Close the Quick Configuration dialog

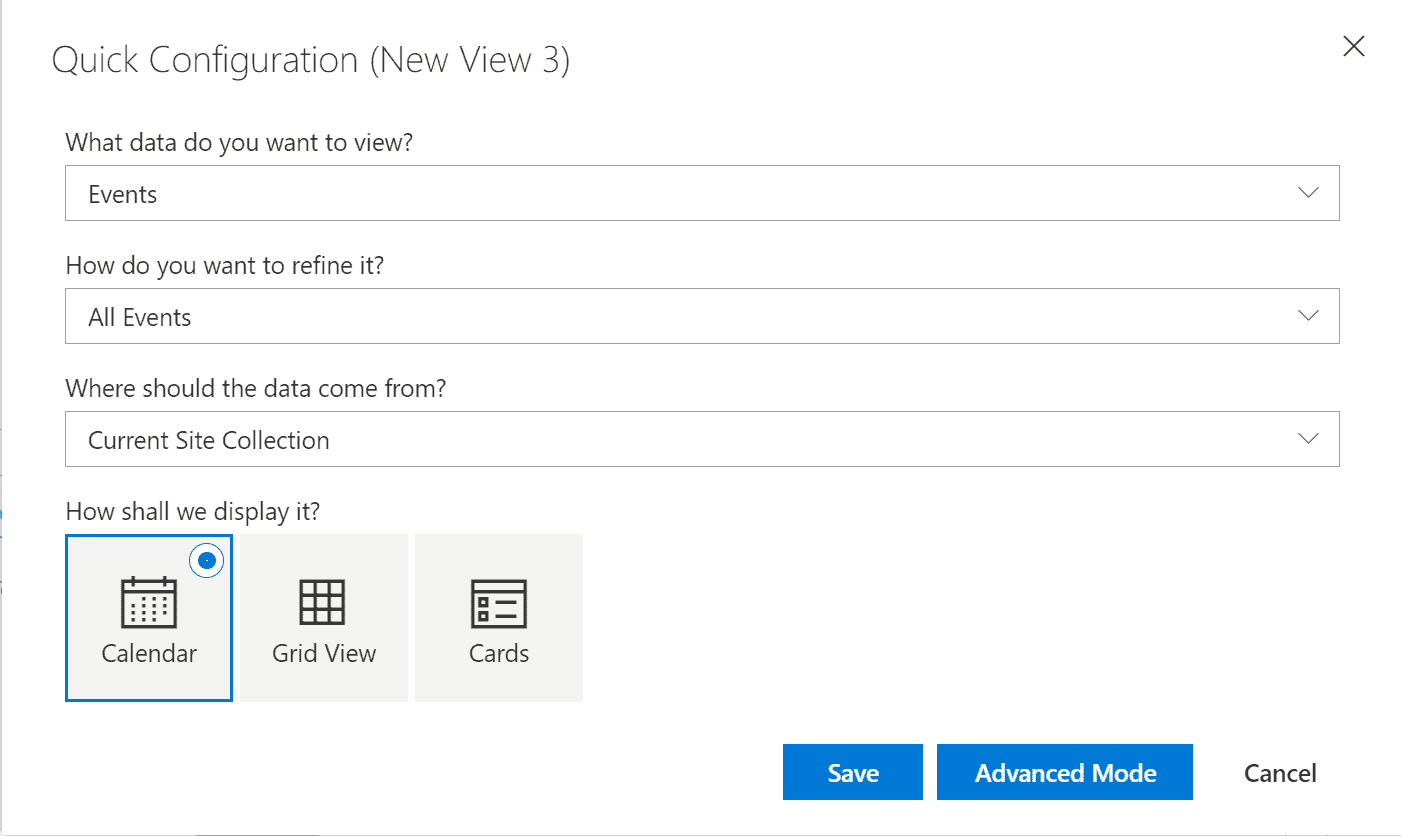coord(1353,46)
